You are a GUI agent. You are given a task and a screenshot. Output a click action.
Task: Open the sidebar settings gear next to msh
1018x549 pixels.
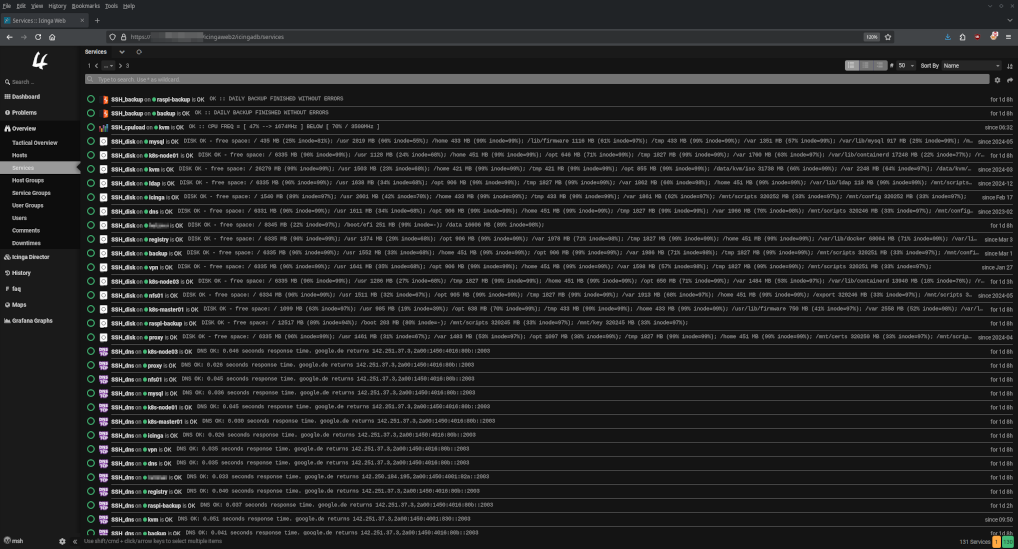coord(62,541)
